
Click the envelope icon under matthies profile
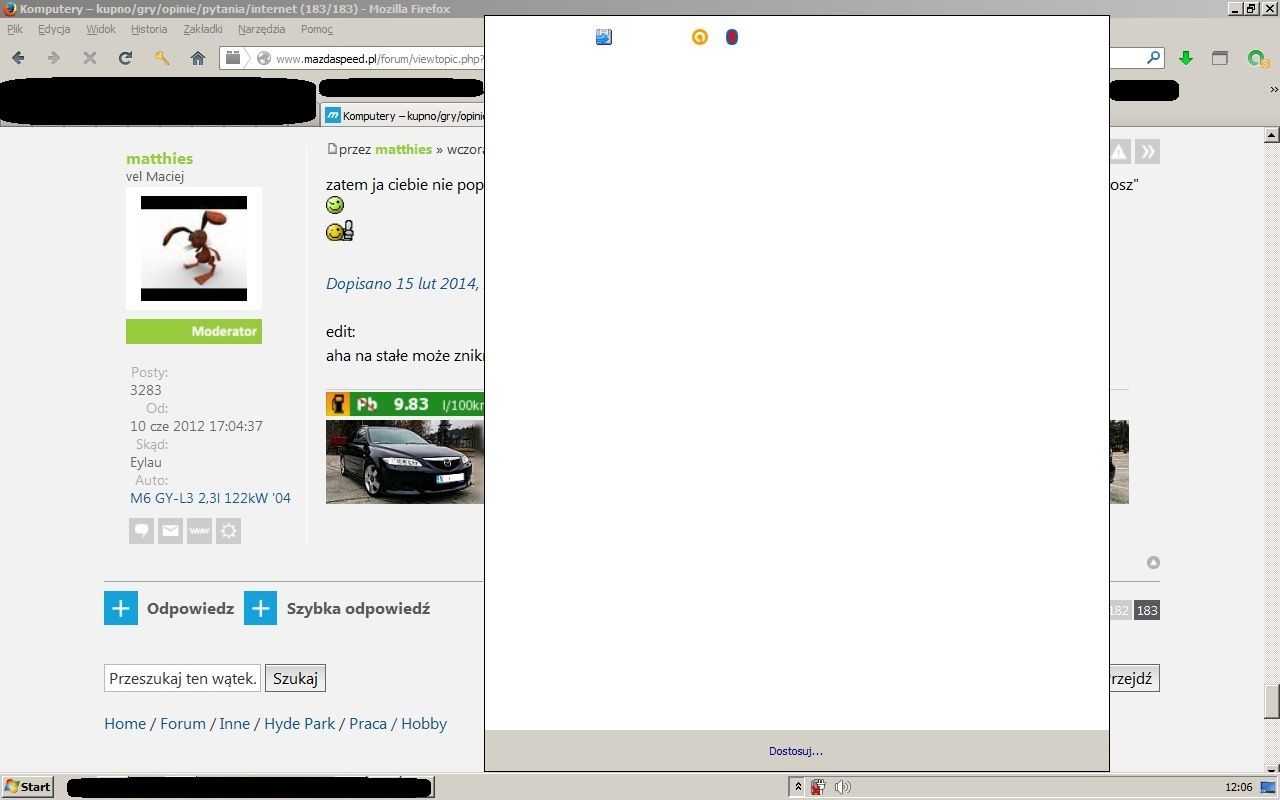click(171, 531)
